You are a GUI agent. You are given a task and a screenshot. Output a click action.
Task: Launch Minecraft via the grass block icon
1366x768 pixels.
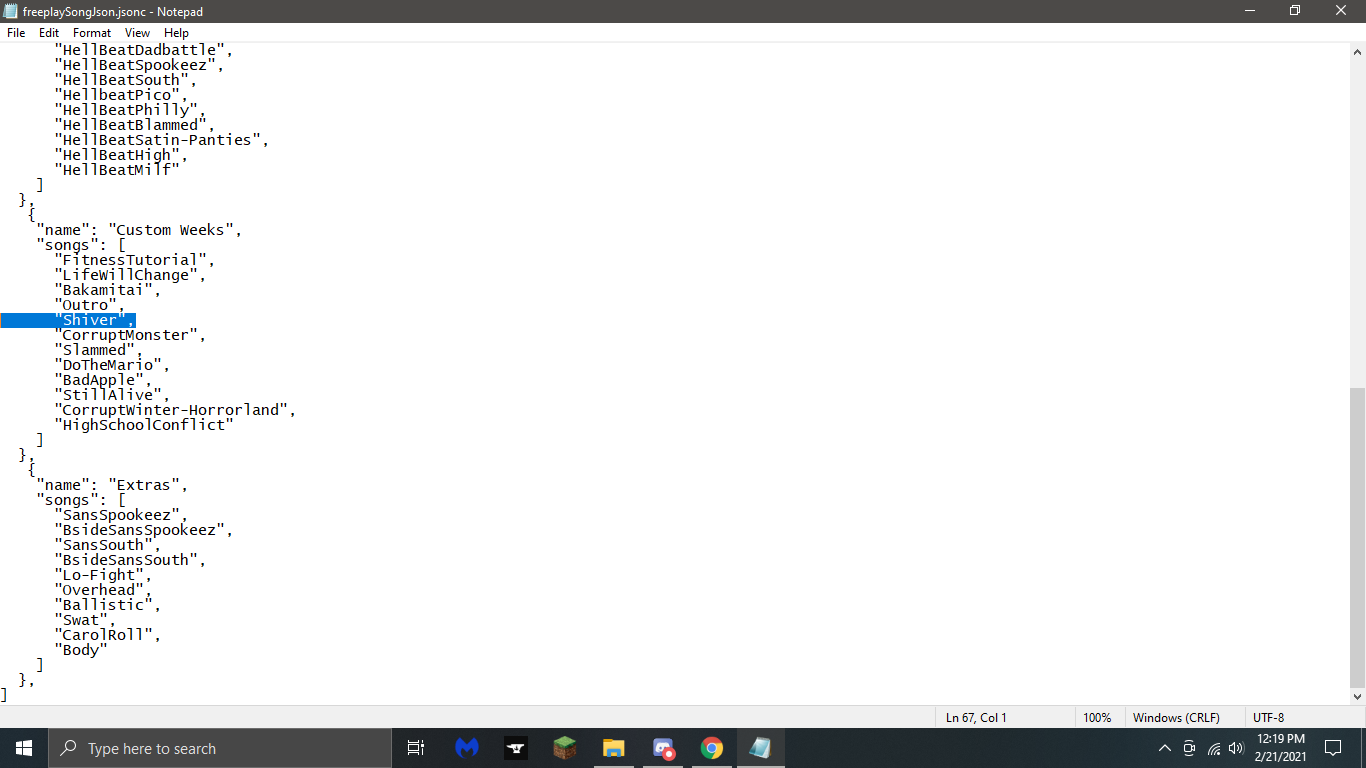pyautogui.click(x=563, y=748)
